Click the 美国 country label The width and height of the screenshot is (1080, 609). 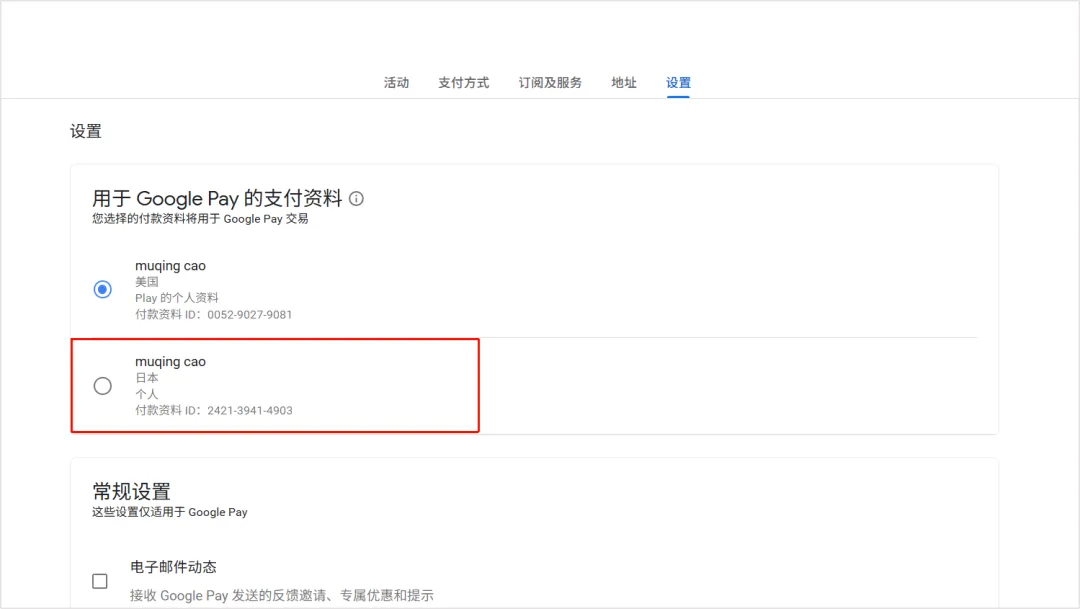pos(147,282)
